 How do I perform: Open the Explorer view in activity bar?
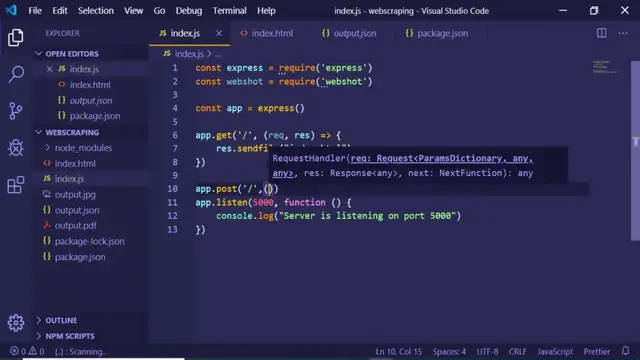tap(16, 38)
